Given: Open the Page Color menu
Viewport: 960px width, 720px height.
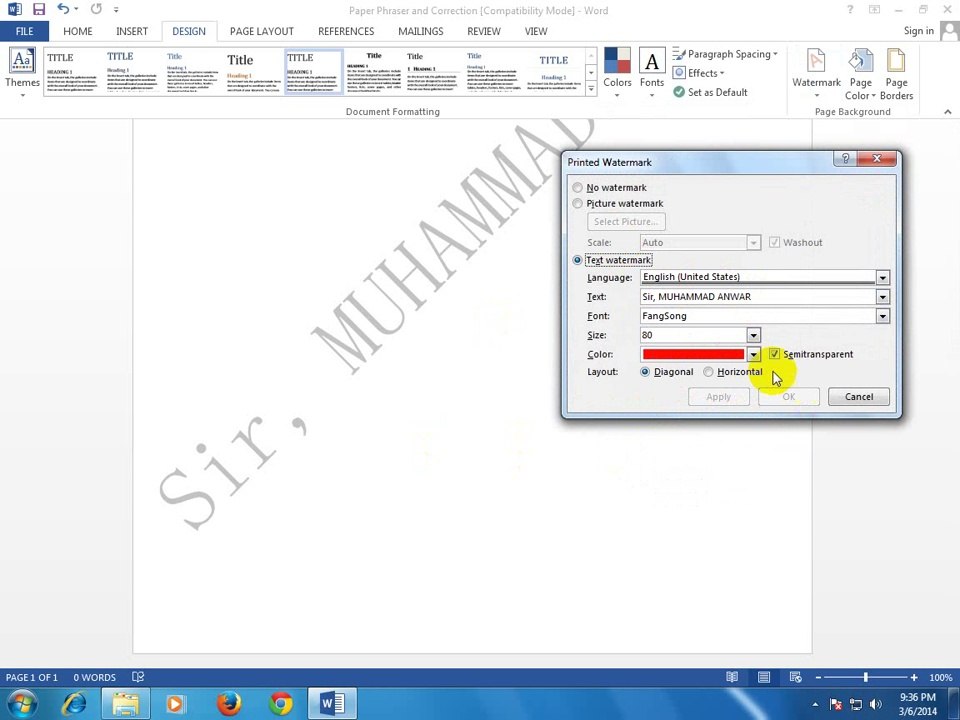Looking at the screenshot, I should (x=861, y=72).
